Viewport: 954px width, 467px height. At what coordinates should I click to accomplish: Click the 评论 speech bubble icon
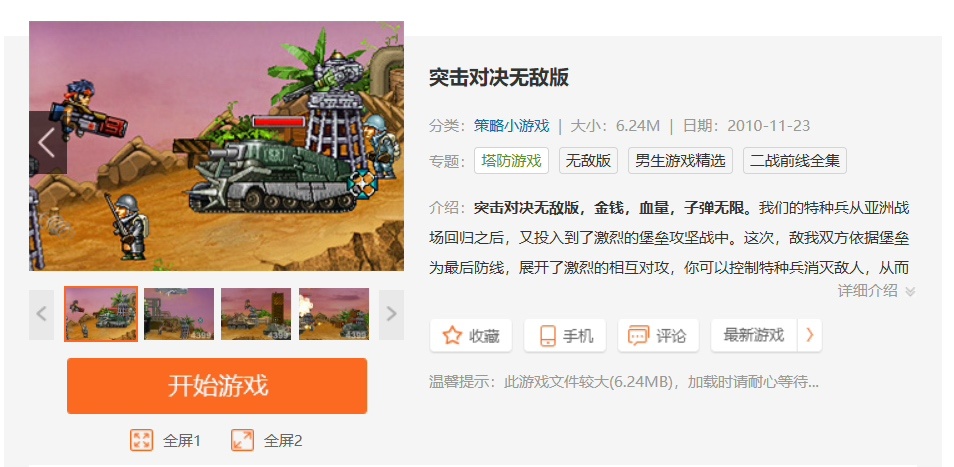tap(638, 336)
